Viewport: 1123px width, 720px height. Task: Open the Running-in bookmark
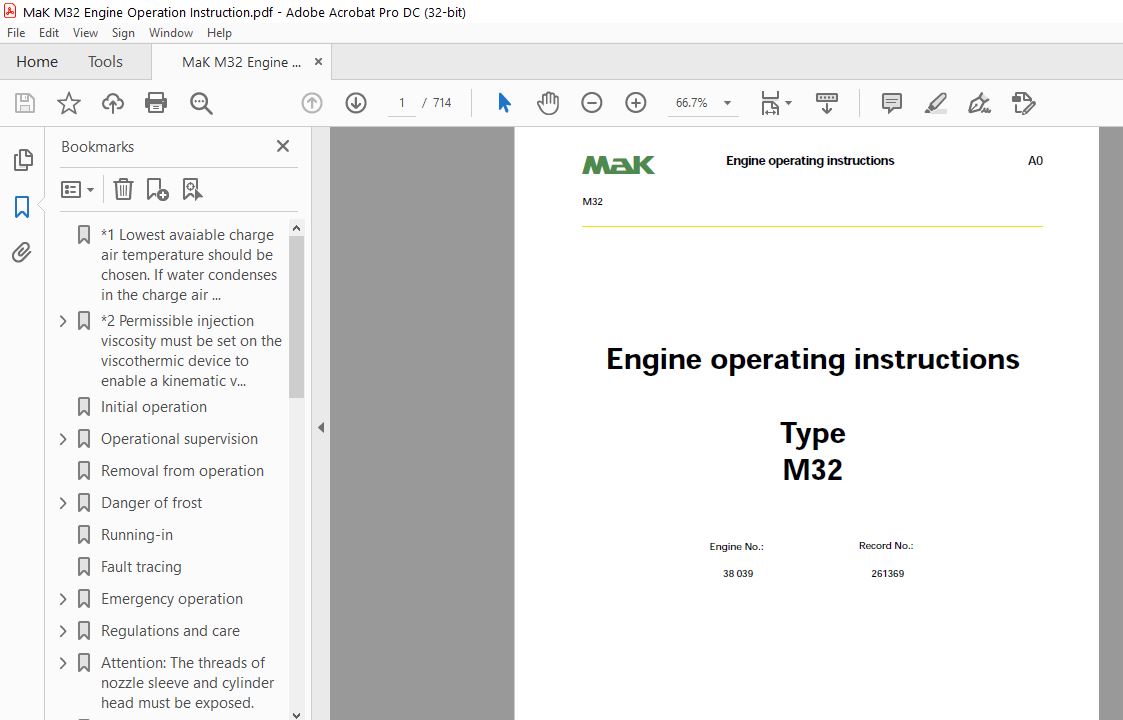137,535
